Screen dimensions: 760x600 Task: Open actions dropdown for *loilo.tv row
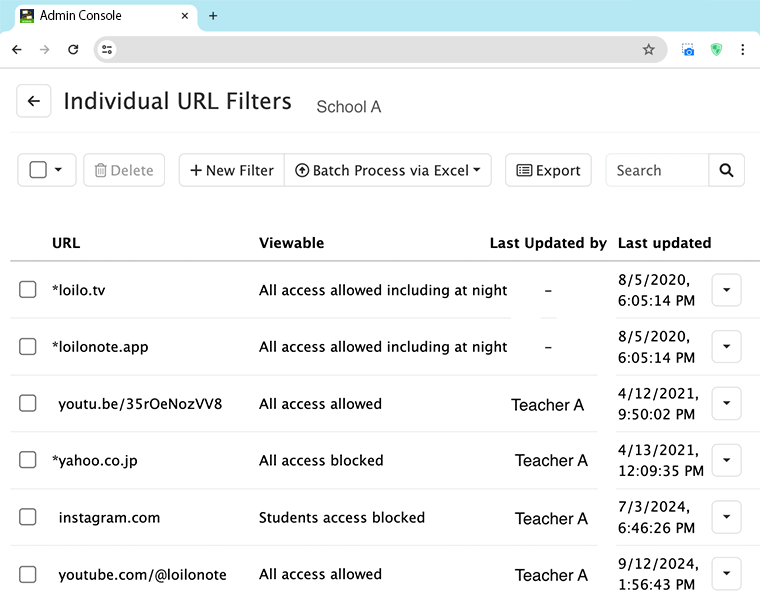[726, 290]
